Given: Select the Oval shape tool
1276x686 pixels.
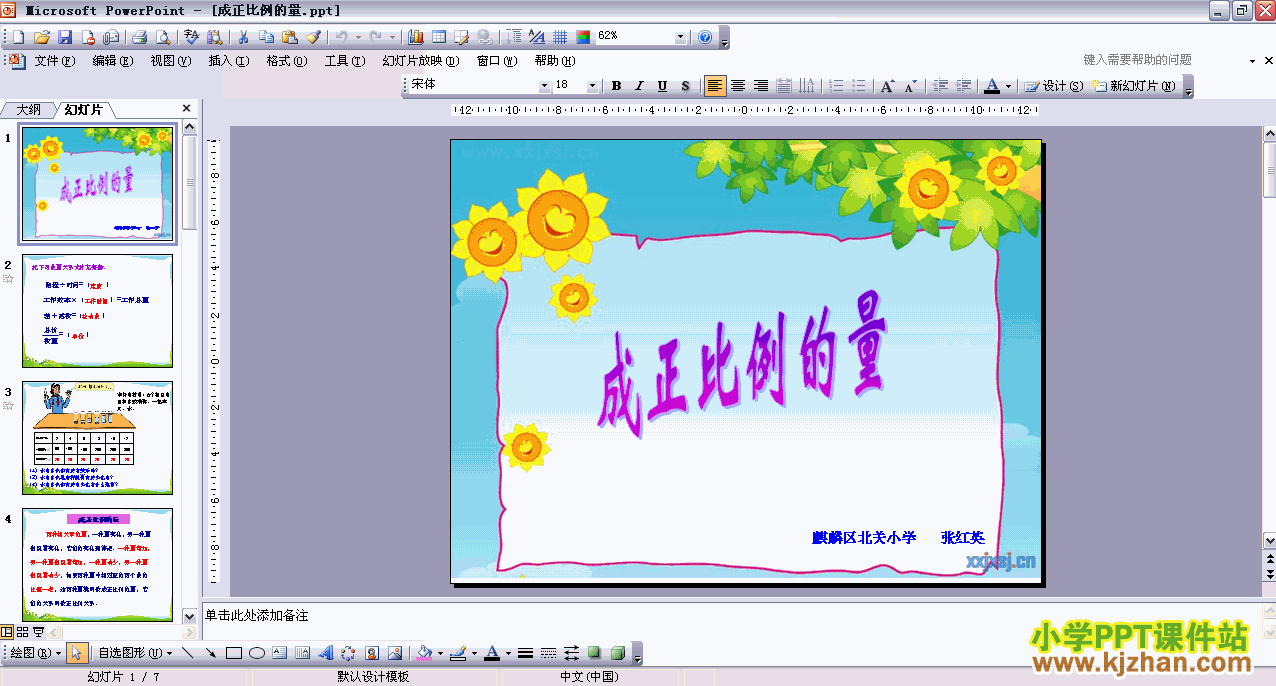Looking at the screenshot, I should click(257, 653).
